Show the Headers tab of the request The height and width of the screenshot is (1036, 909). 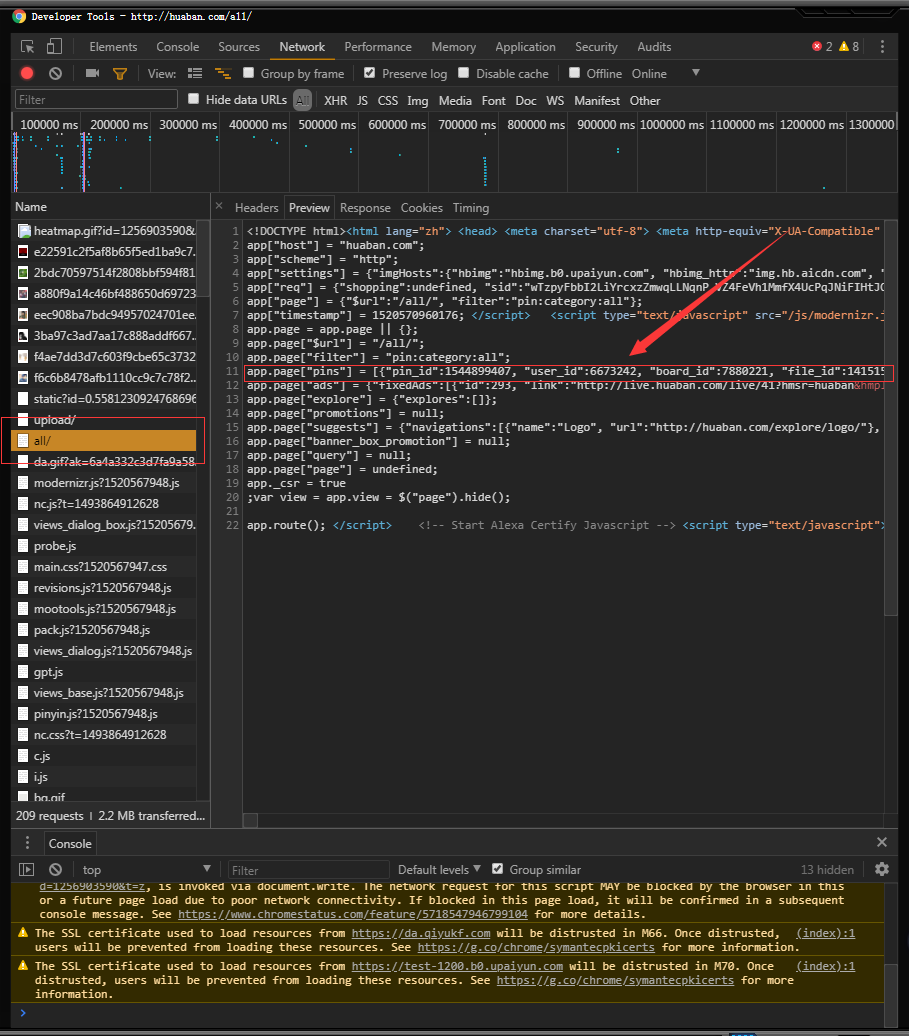tap(256, 207)
